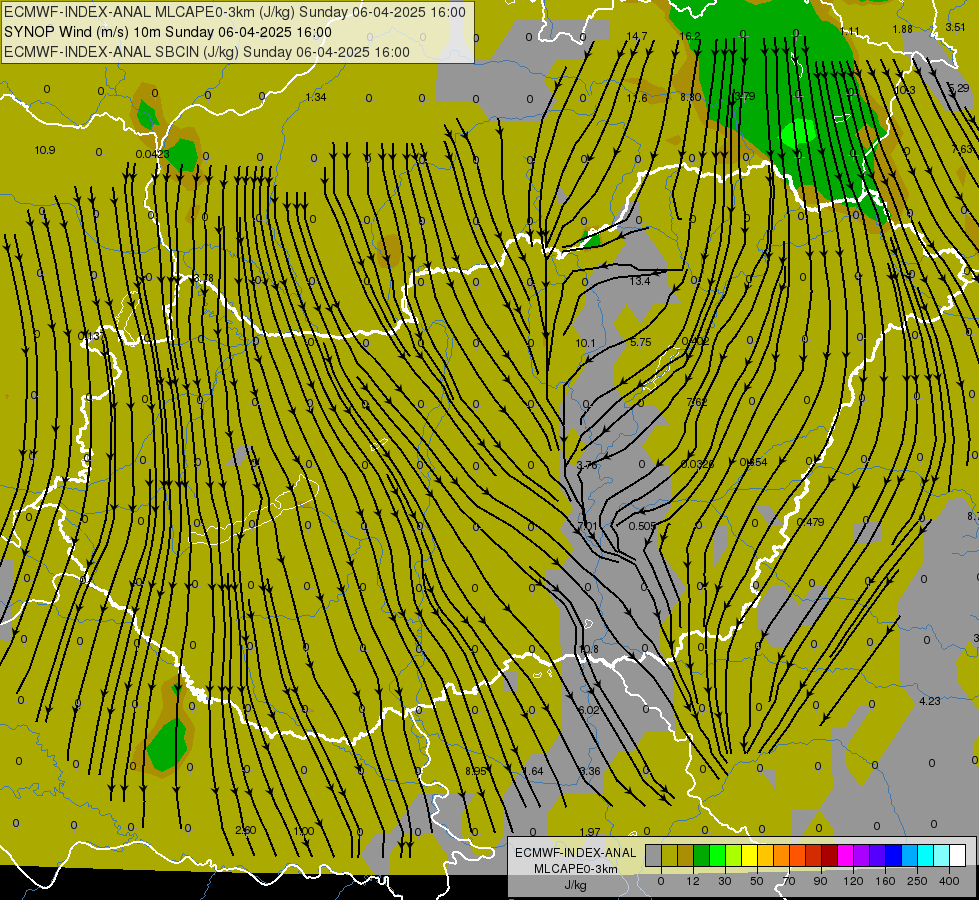Click the olive swatch in the legend

(669, 855)
